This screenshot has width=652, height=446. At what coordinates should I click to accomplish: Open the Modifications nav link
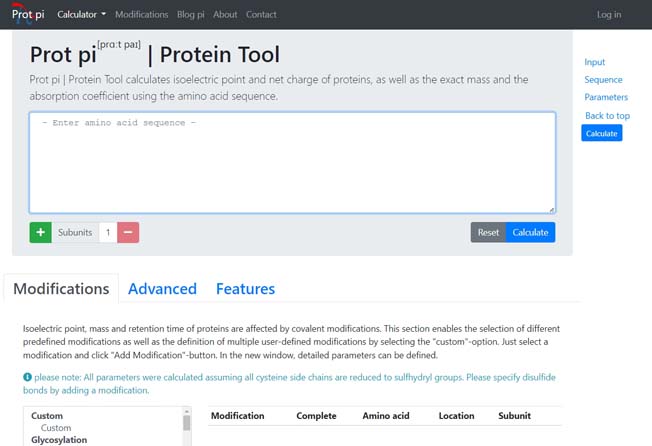[141, 15]
